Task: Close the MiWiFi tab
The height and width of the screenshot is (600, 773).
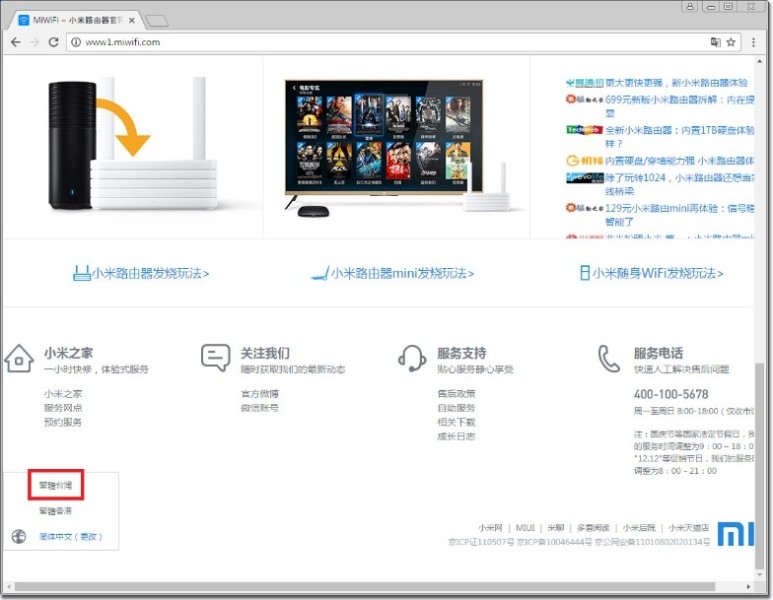Action: (131, 20)
